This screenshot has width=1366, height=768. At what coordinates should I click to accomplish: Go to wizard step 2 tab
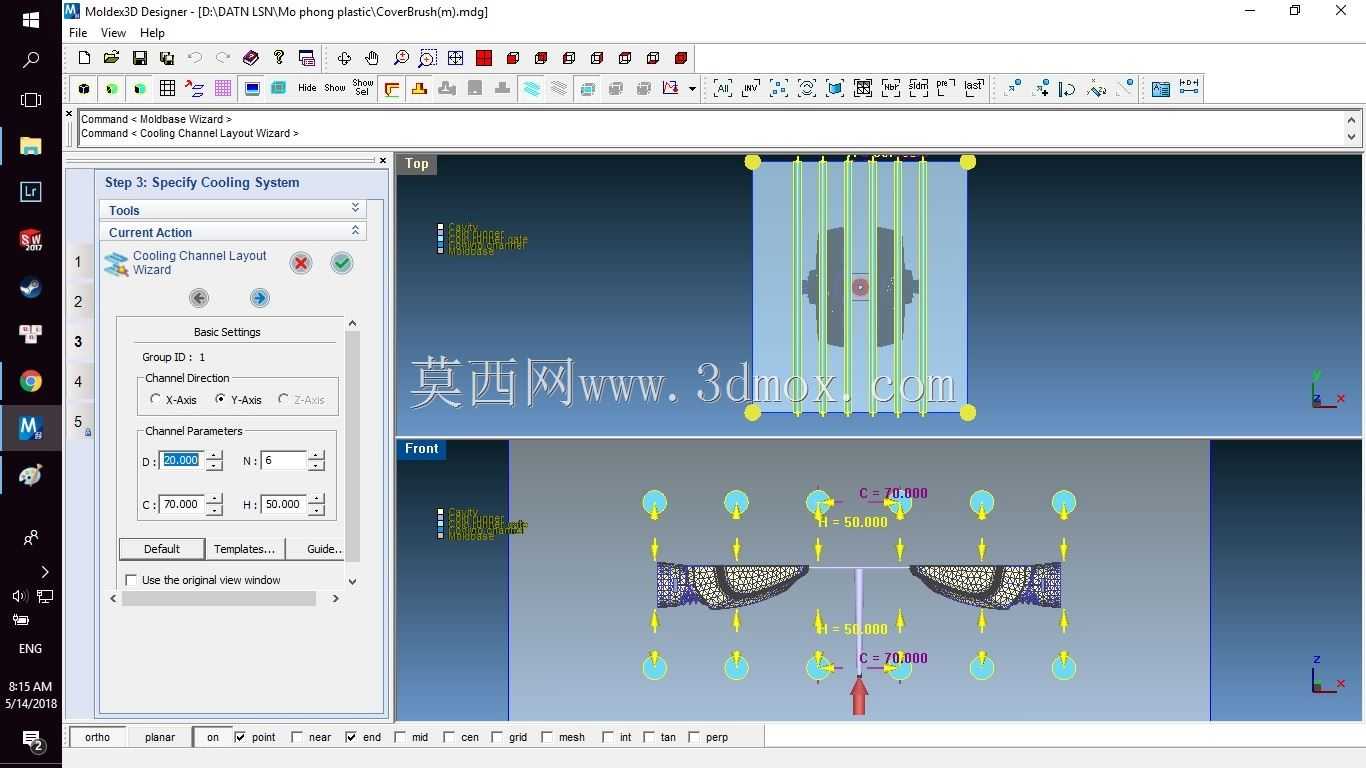pos(79,302)
